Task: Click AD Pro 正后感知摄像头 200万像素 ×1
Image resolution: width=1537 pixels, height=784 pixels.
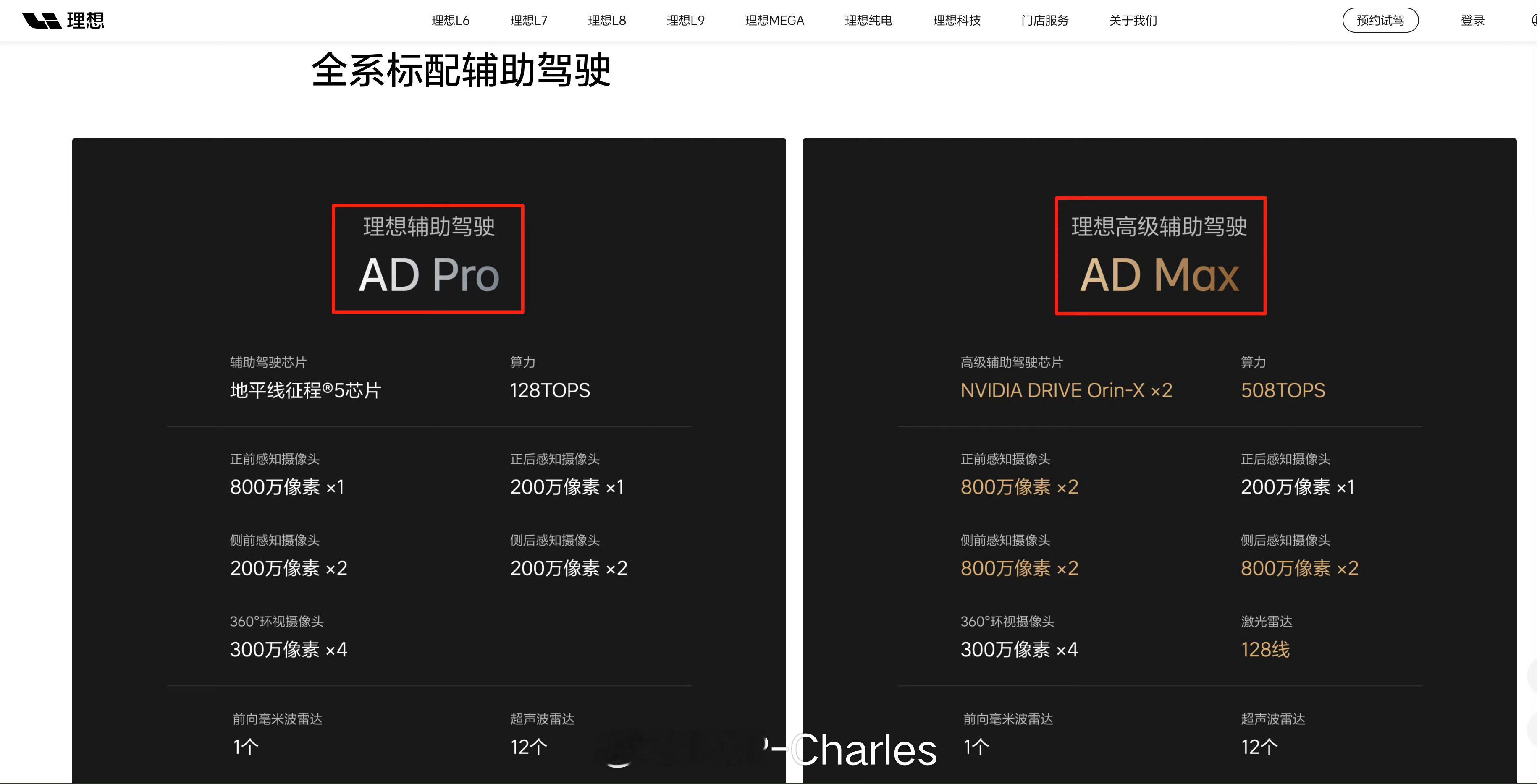Action: [x=567, y=487]
